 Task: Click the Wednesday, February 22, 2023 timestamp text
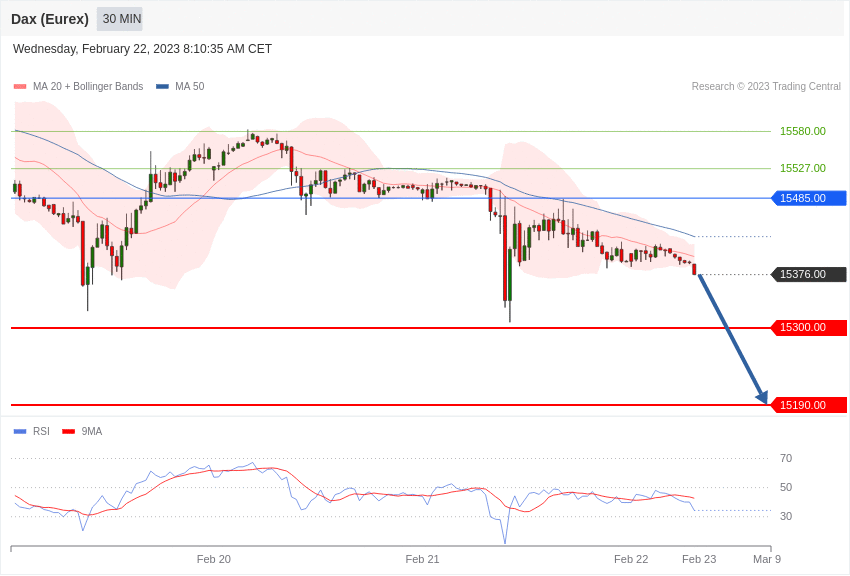(x=142, y=49)
